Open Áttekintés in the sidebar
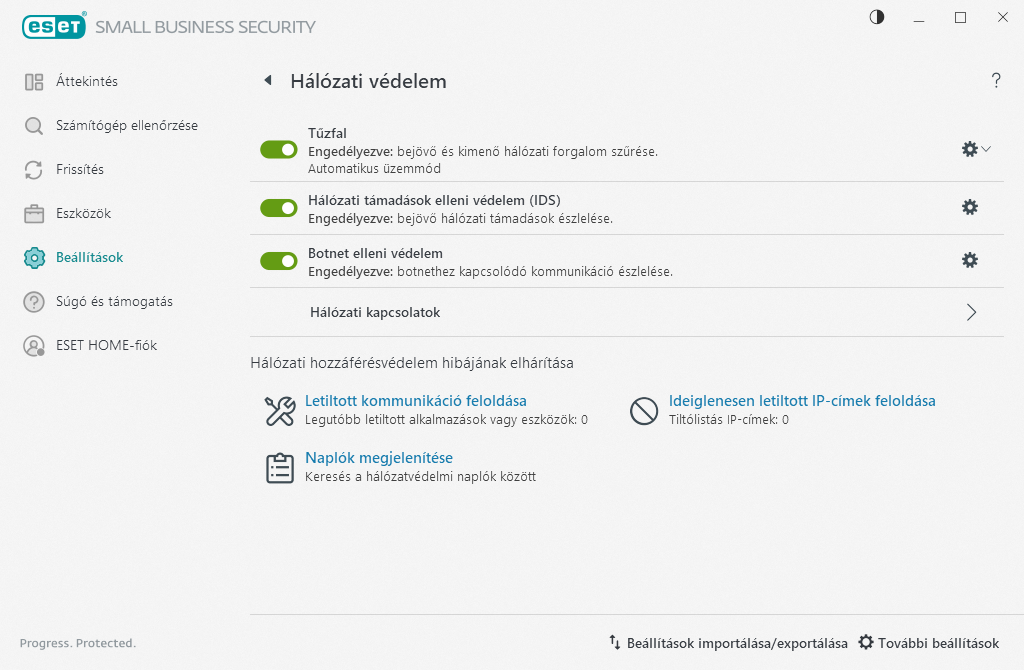The height and width of the screenshot is (670, 1024). coord(87,81)
